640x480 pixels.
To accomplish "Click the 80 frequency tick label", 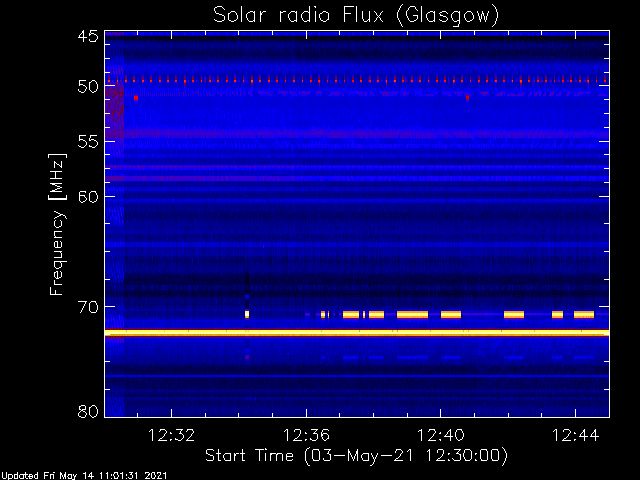I will click(x=88, y=411).
